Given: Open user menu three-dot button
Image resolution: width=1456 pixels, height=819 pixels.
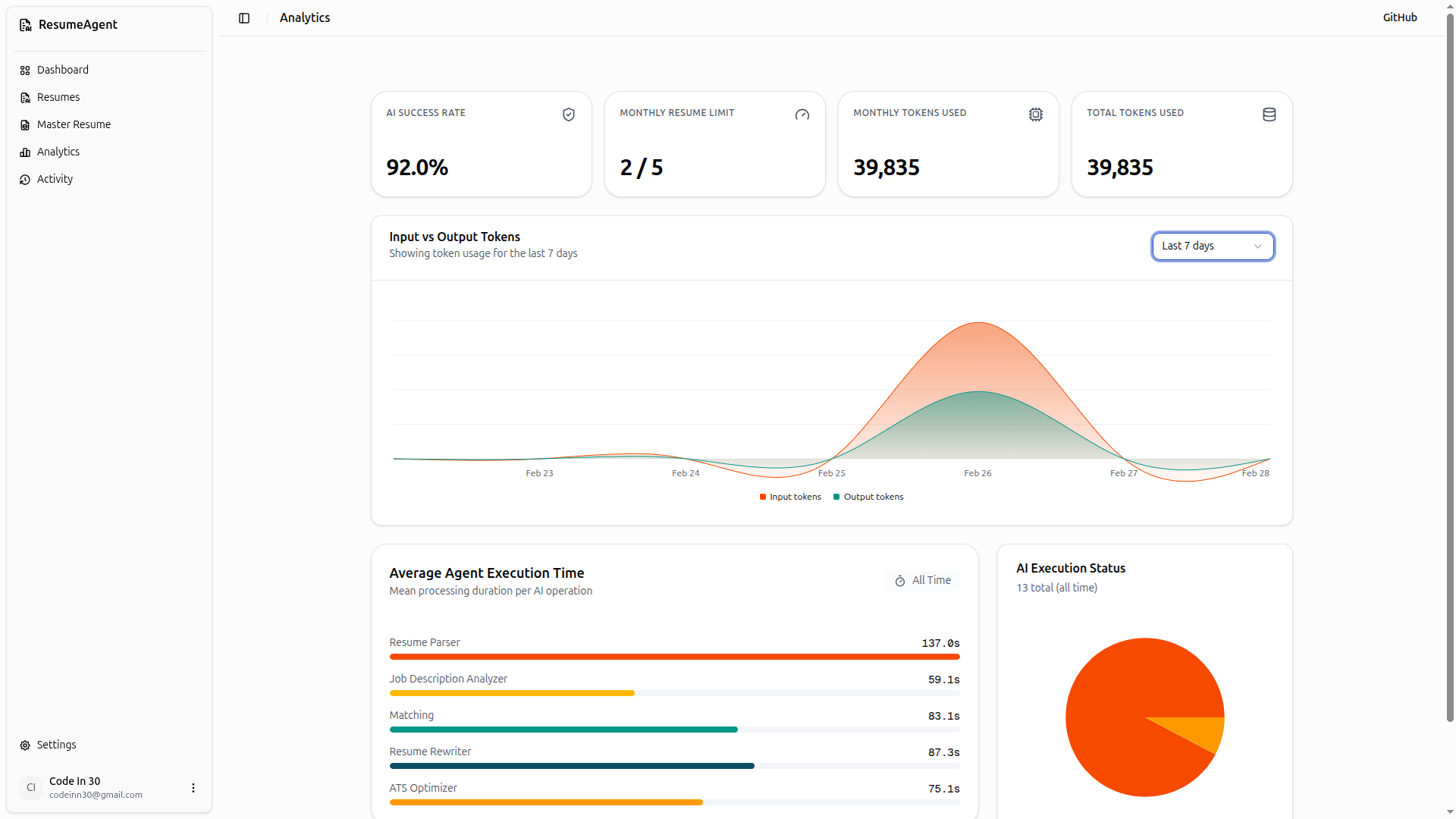Looking at the screenshot, I should pyautogui.click(x=193, y=788).
